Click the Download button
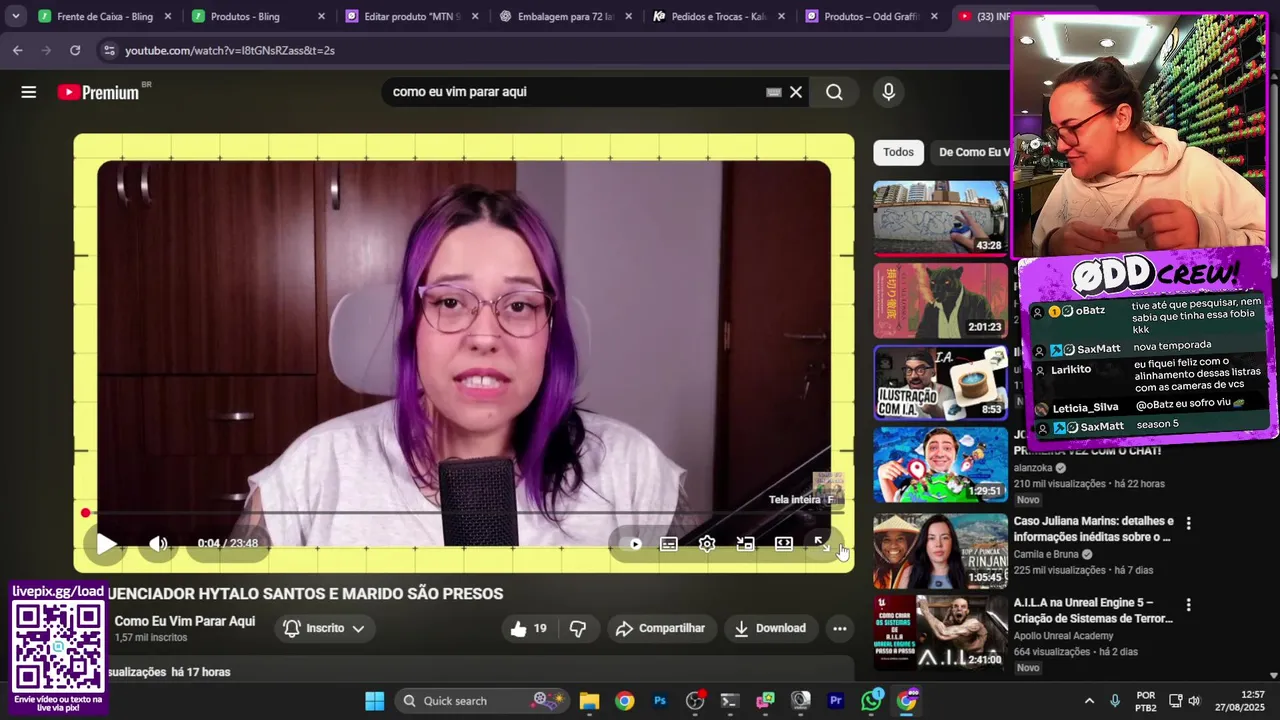The image size is (1280, 720). tap(769, 628)
